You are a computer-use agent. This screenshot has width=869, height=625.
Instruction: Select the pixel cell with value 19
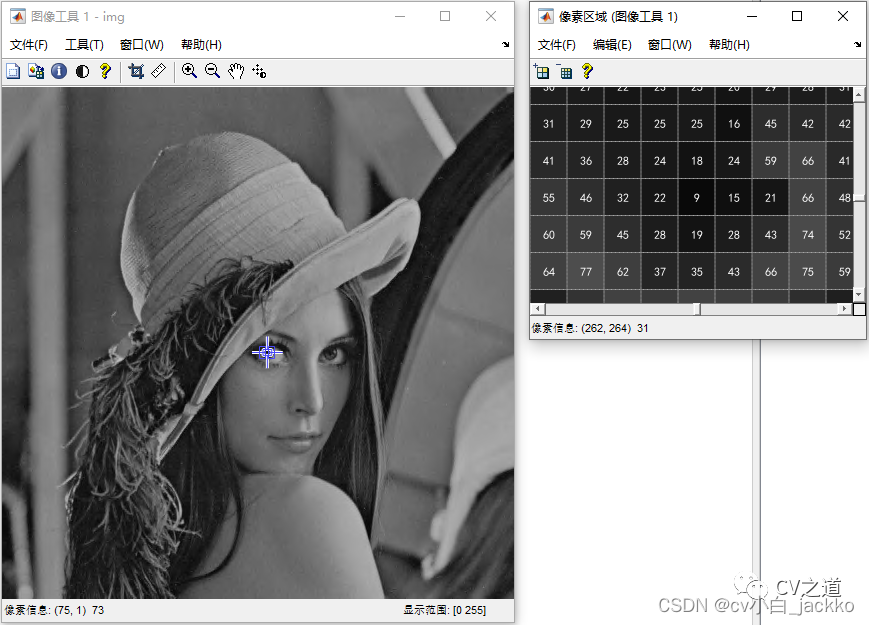[697, 235]
